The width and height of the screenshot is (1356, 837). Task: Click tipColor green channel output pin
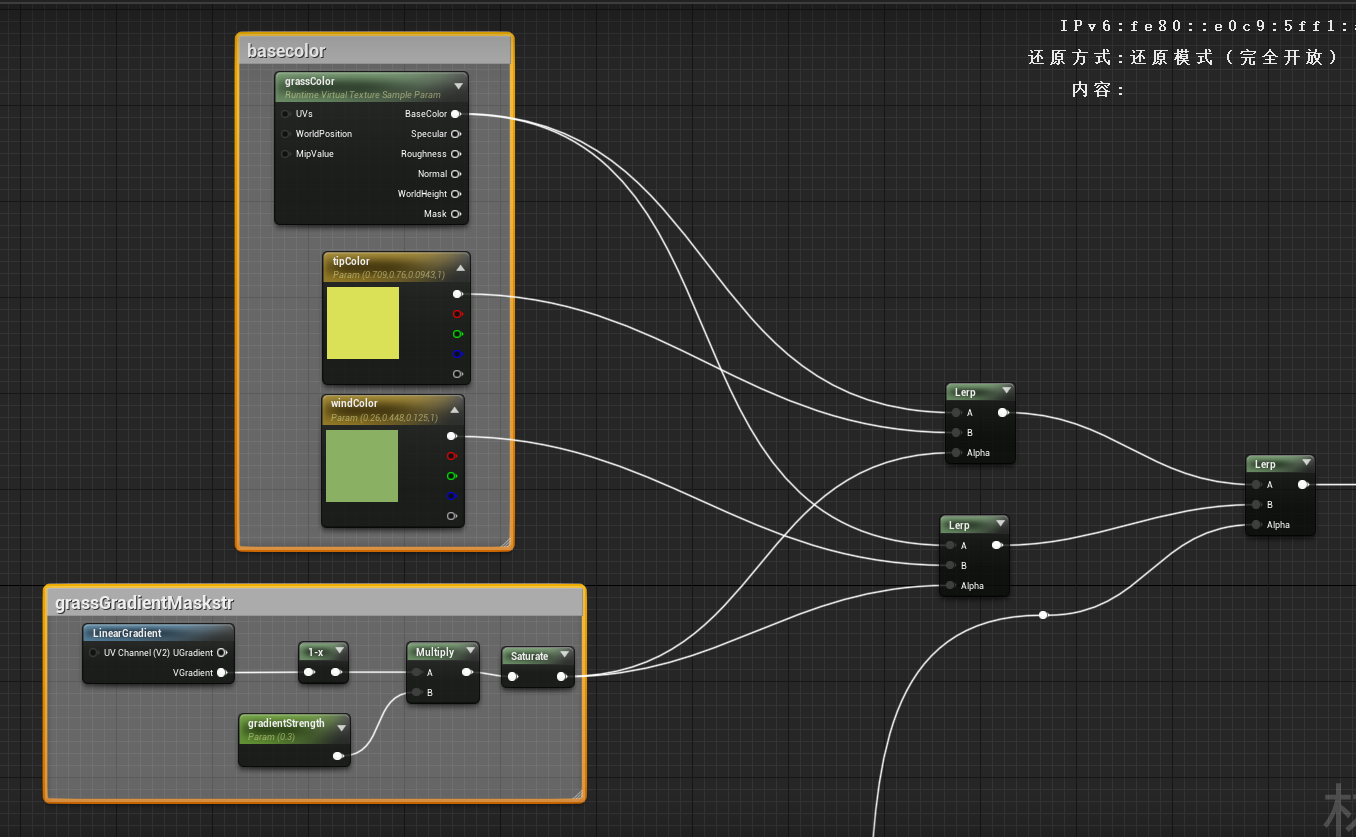457,334
